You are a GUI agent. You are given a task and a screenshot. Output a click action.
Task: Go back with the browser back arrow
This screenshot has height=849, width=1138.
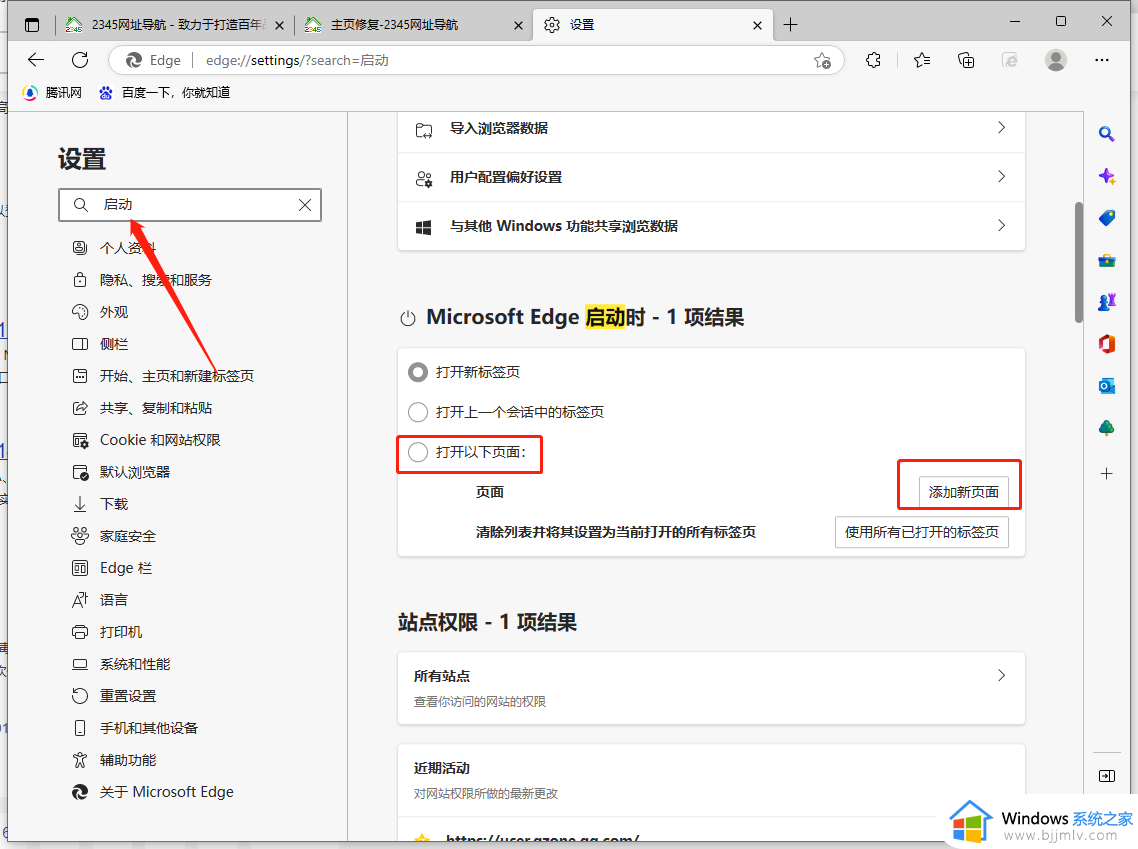(x=36, y=60)
